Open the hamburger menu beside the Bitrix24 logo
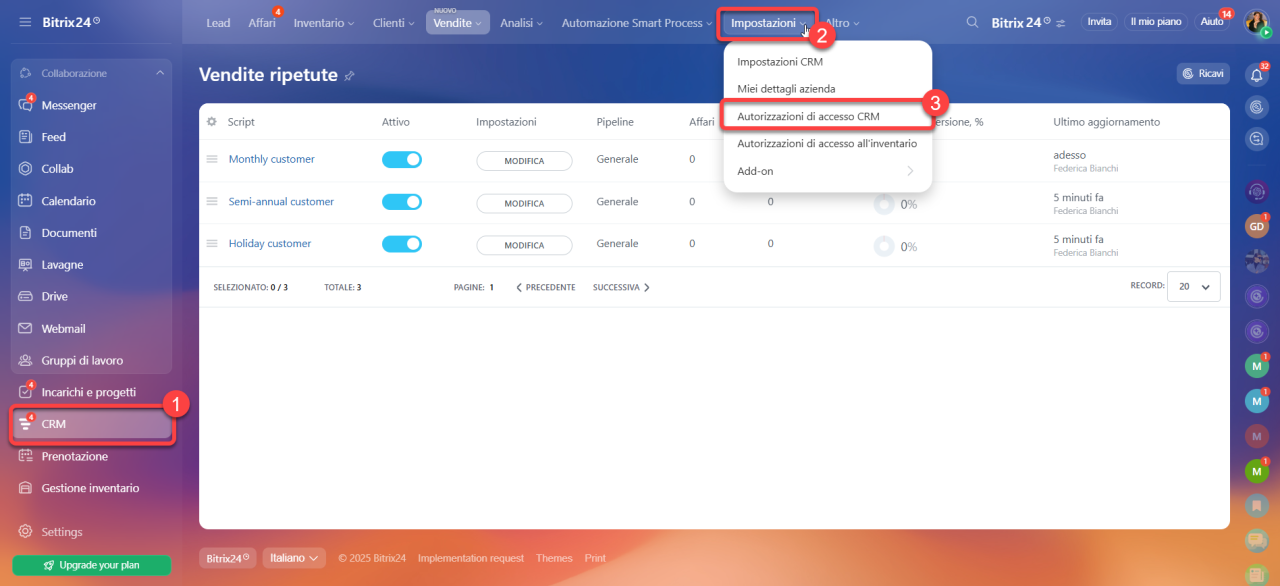 25,22
